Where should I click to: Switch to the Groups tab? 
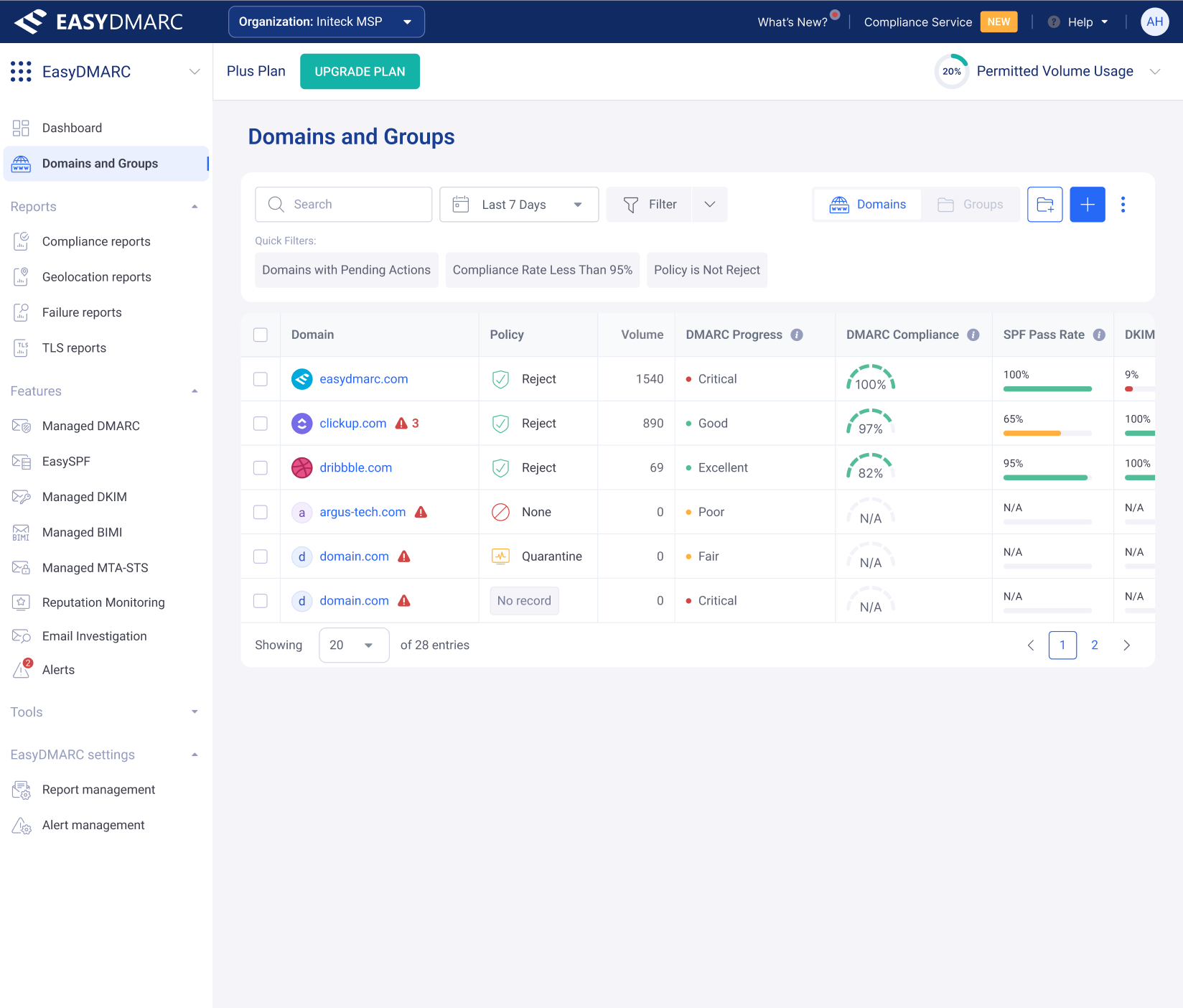(971, 205)
